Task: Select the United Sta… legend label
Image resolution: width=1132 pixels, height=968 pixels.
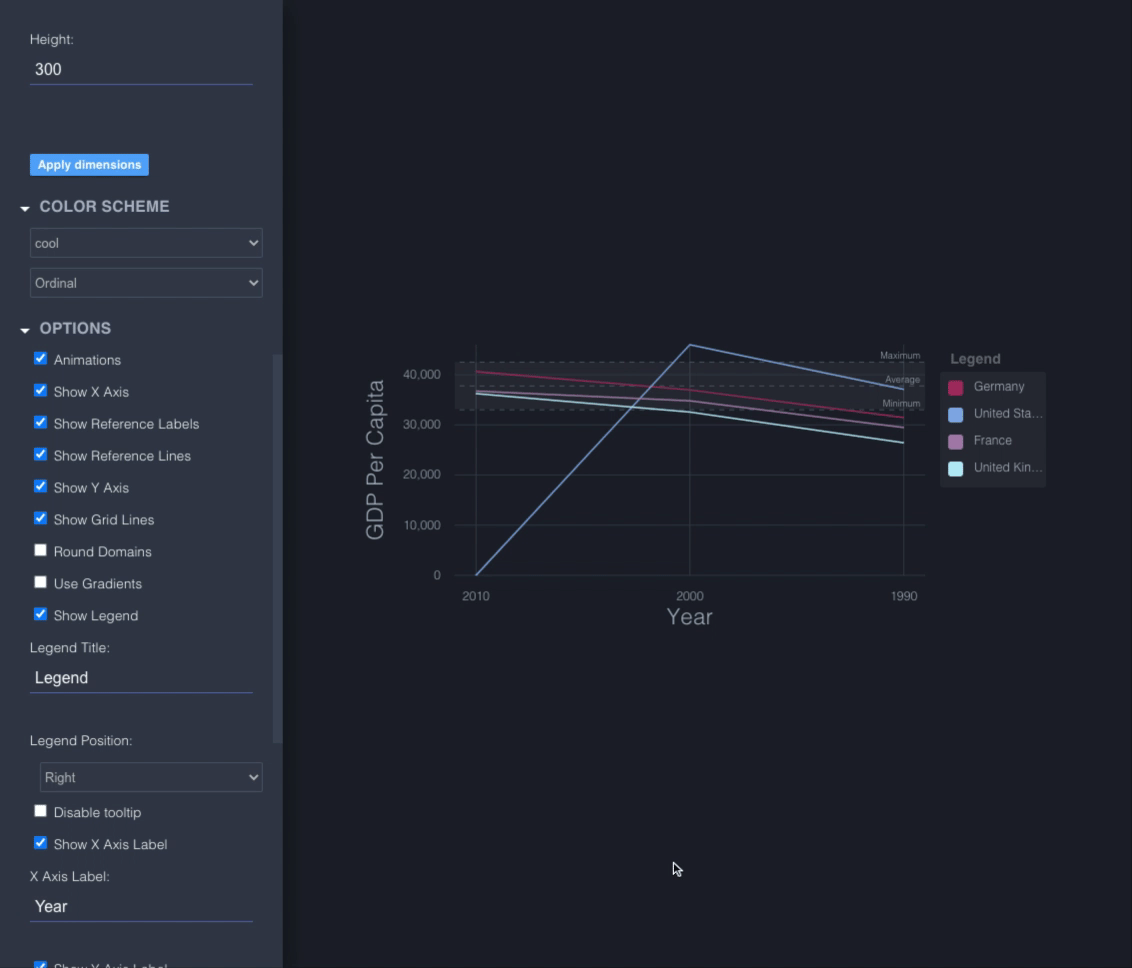Action: (x=1008, y=414)
